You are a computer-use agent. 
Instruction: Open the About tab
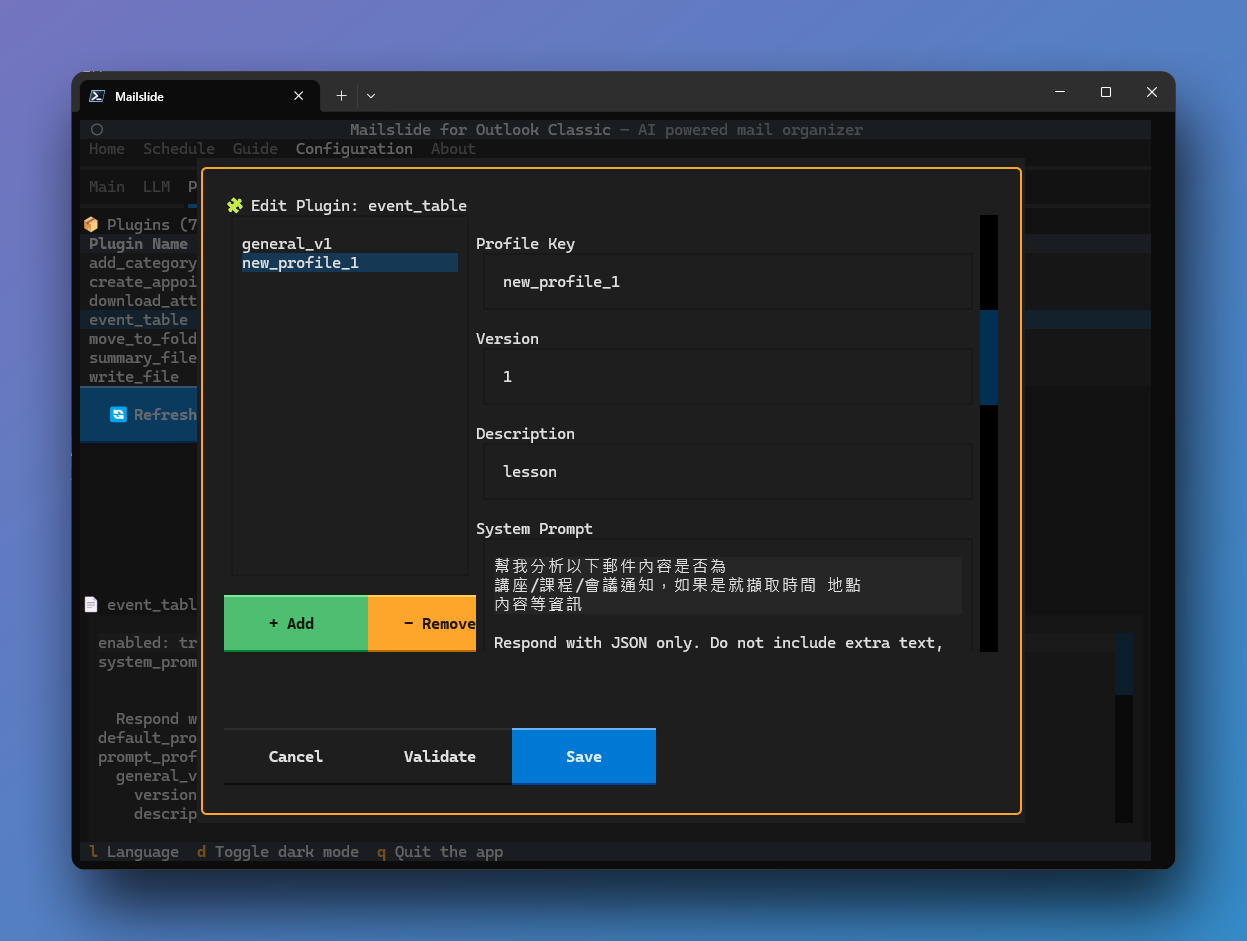452,148
